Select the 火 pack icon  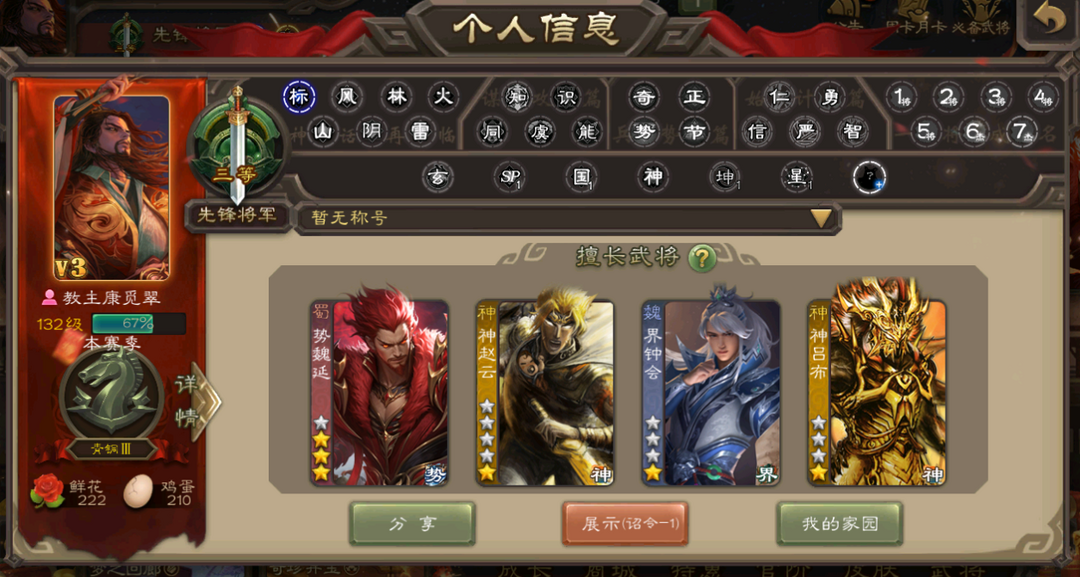coord(443,97)
